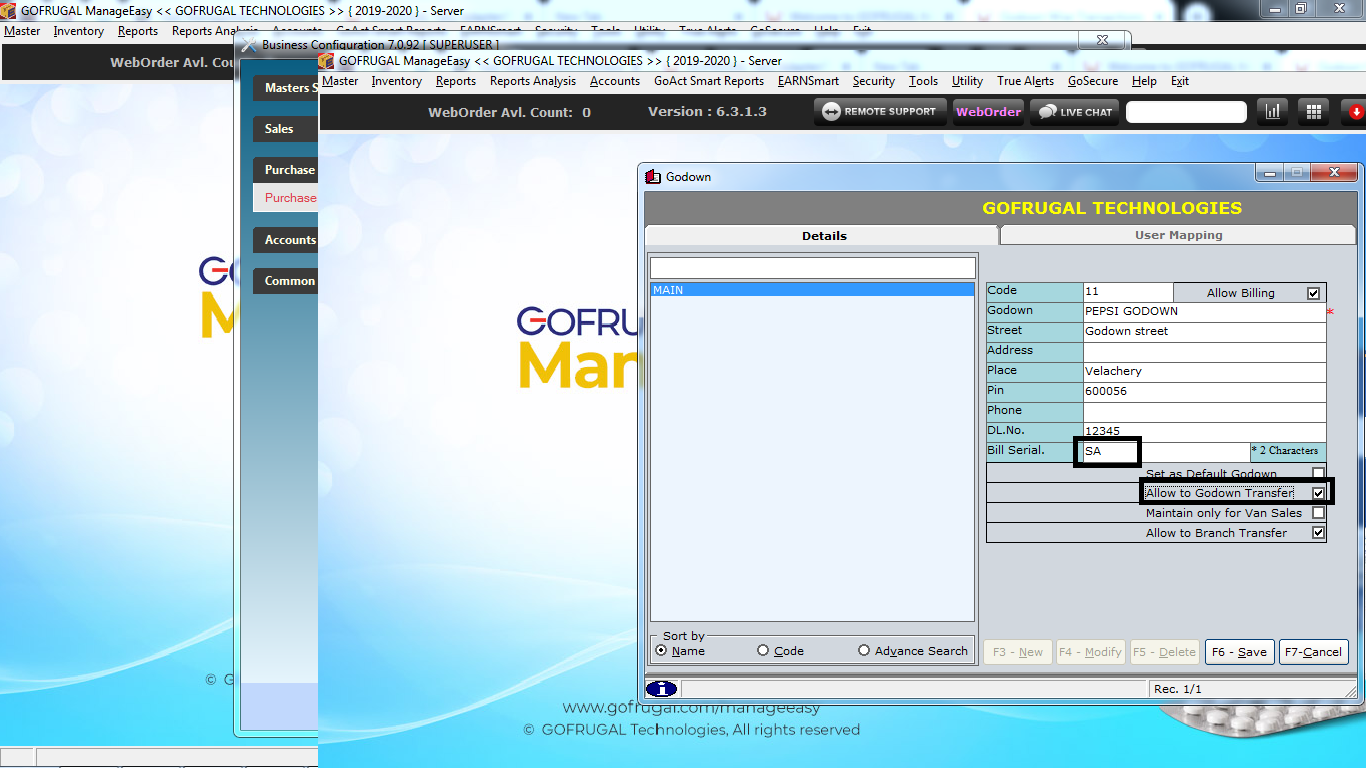Image resolution: width=1366 pixels, height=768 pixels.
Task: Click the Godown dialog title icon
Action: coord(654,177)
